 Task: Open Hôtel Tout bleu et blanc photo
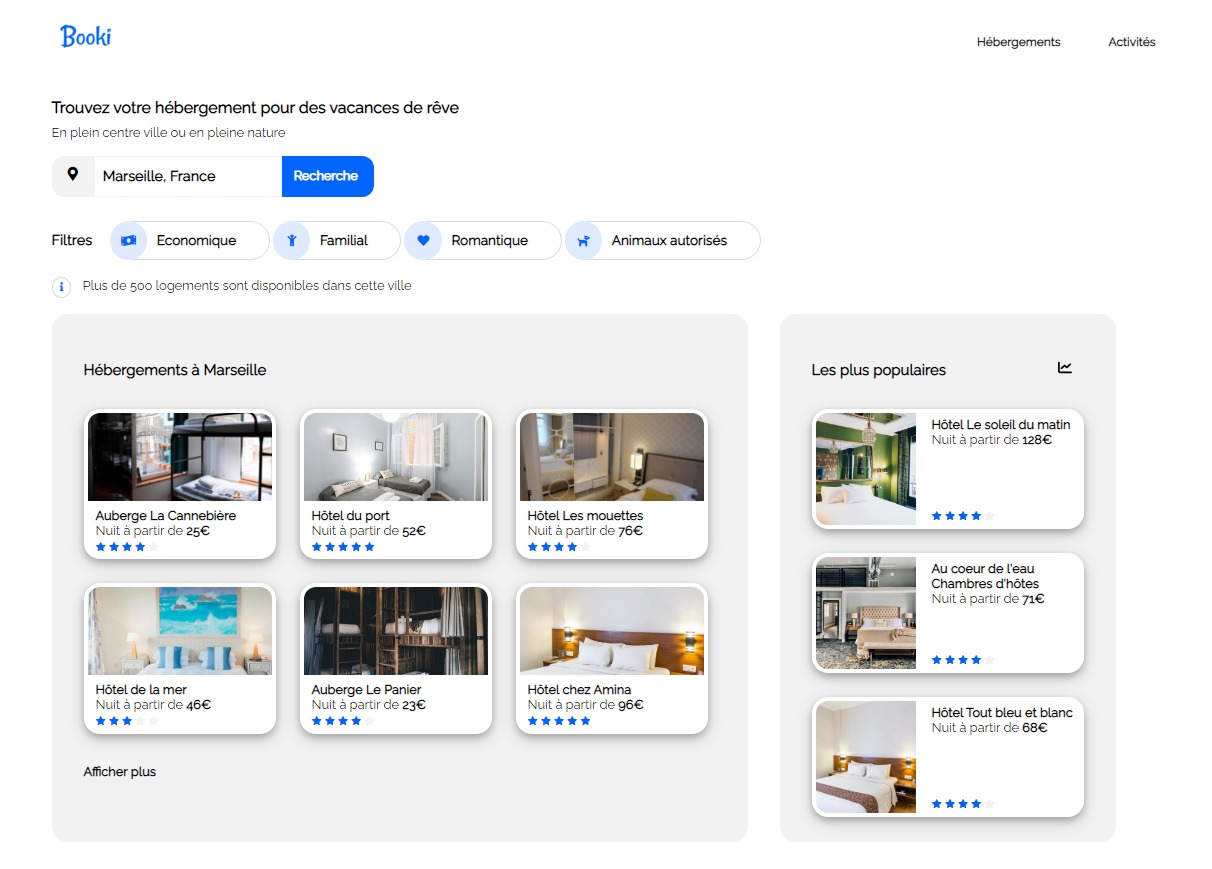click(866, 757)
